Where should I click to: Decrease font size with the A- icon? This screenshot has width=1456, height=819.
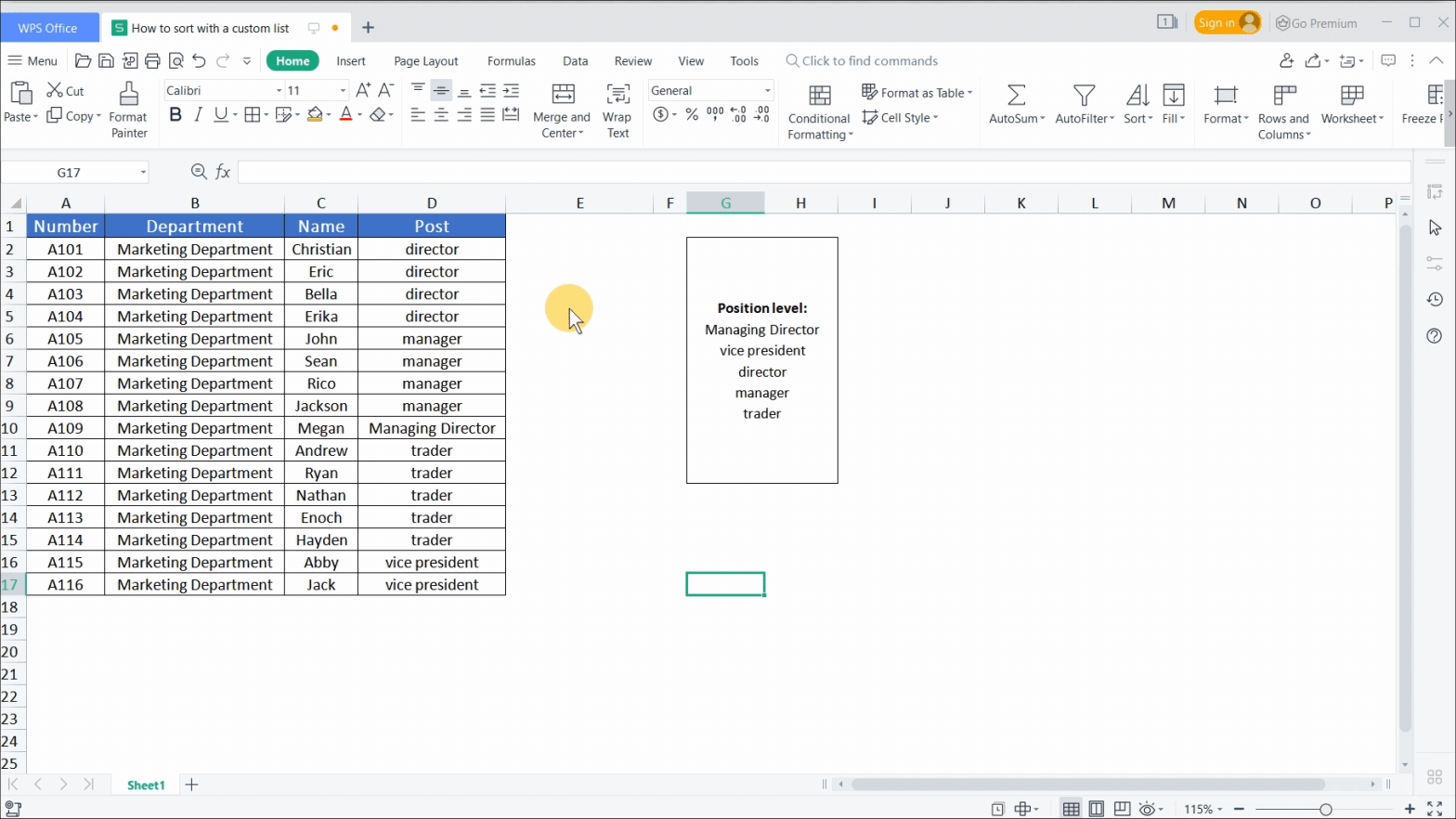pos(386,90)
